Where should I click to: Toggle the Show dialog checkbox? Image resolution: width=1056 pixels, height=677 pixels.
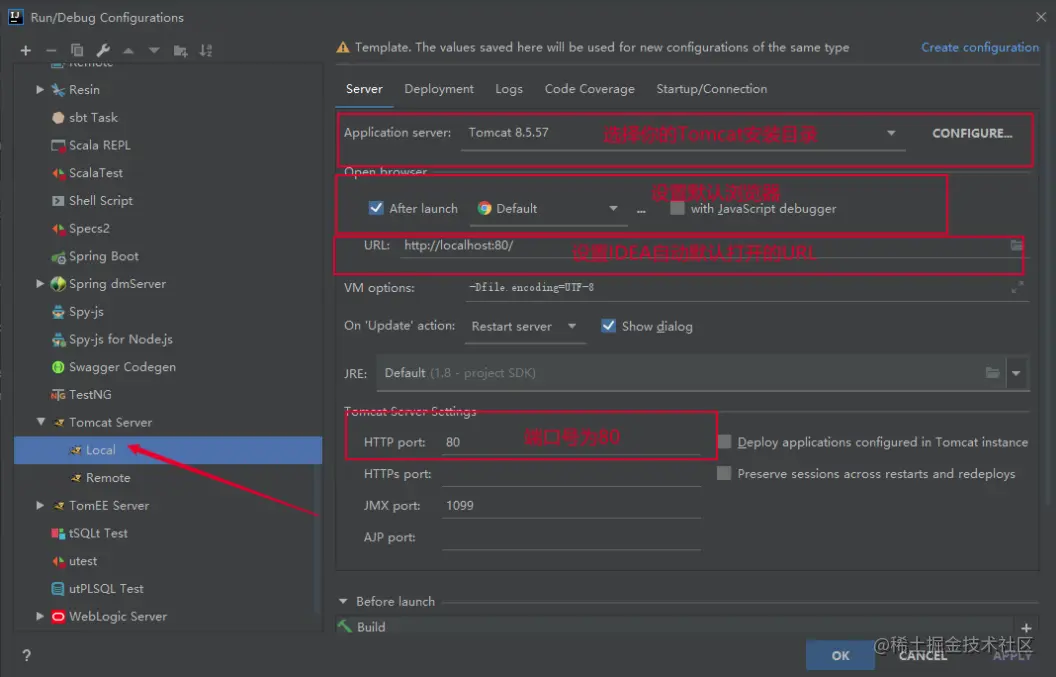608,326
